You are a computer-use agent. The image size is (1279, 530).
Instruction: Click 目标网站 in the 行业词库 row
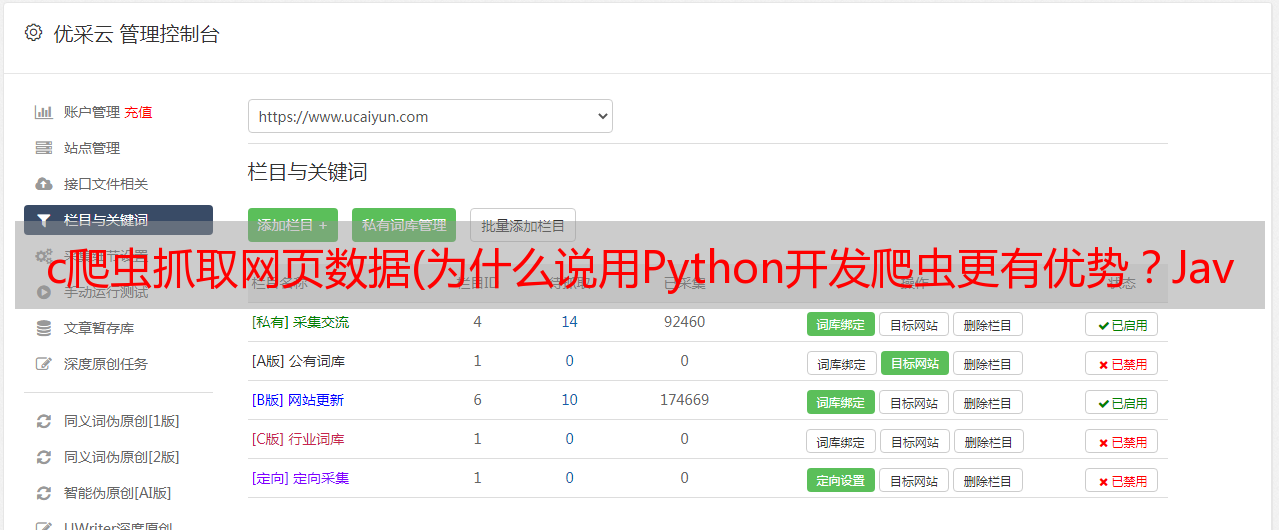[x=914, y=441]
